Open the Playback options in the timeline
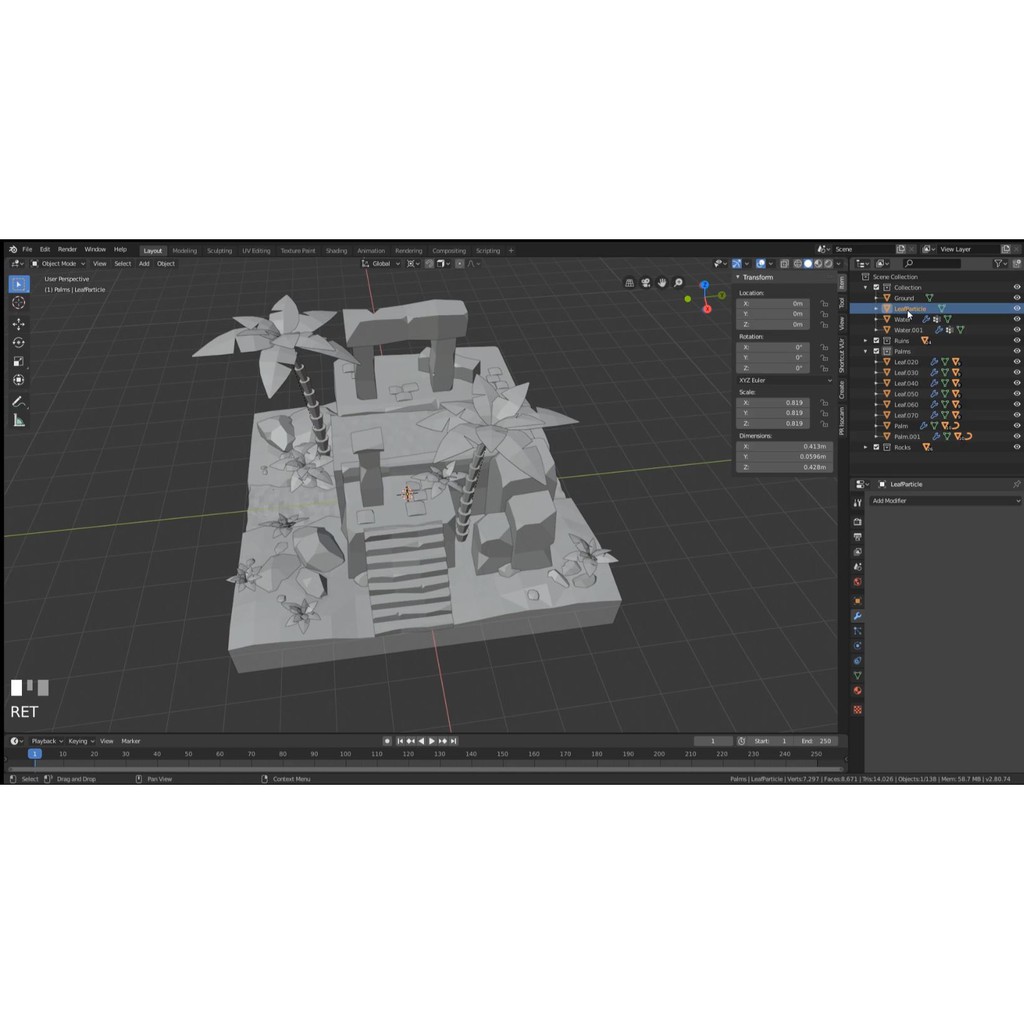 point(45,741)
